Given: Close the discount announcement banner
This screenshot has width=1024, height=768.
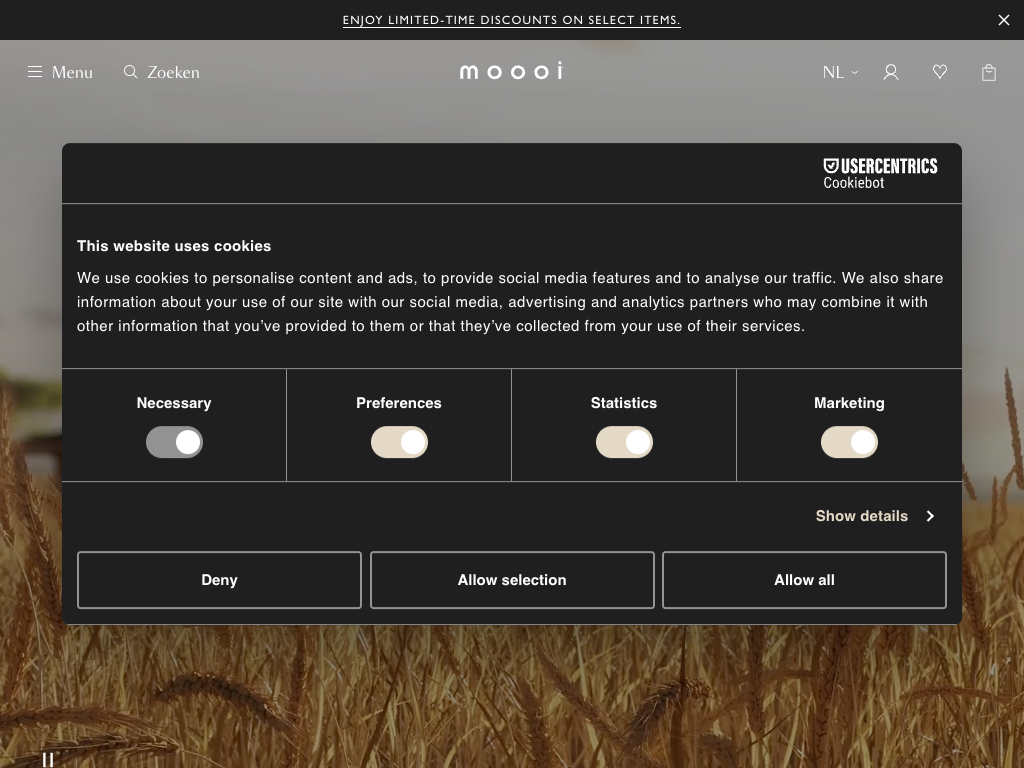Looking at the screenshot, I should (x=1004, y=20).
